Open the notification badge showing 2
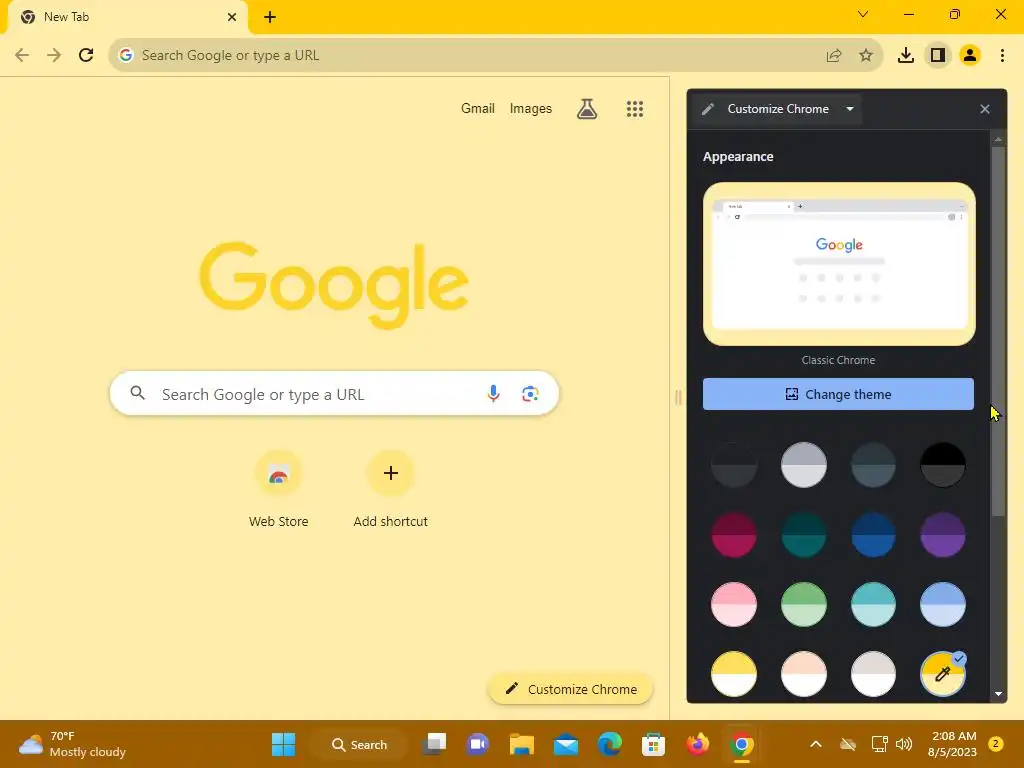This screenshot has height=768, width=1024. (995, 744)
